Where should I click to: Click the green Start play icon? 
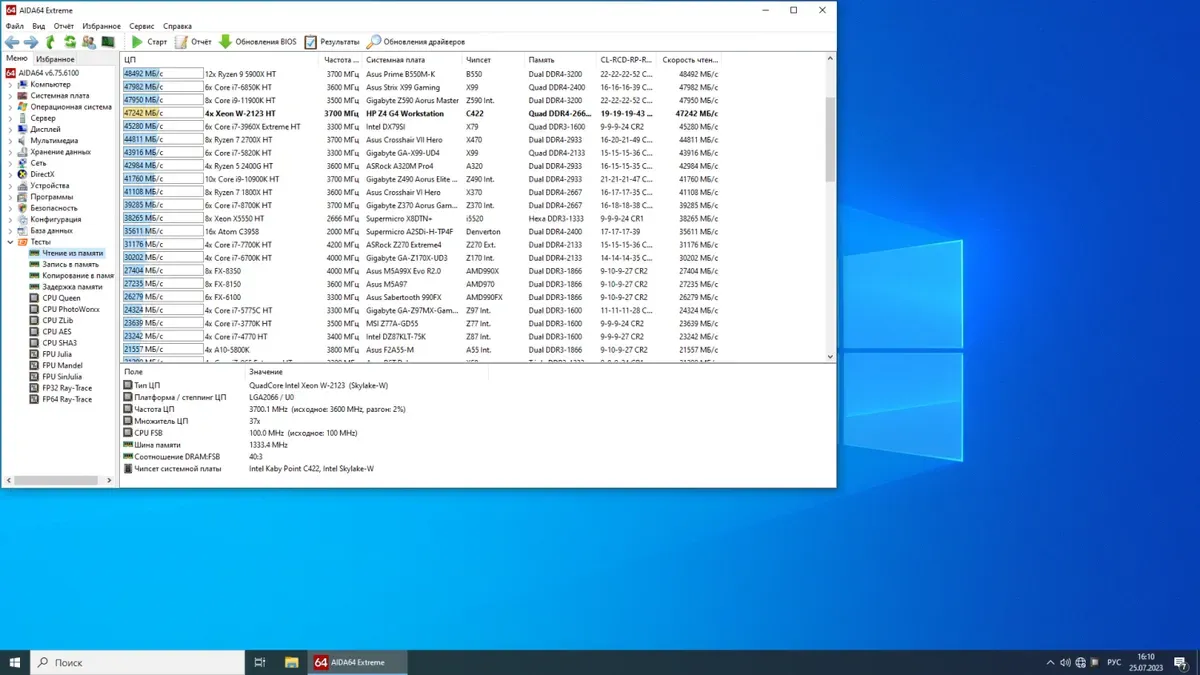point(137,42)
